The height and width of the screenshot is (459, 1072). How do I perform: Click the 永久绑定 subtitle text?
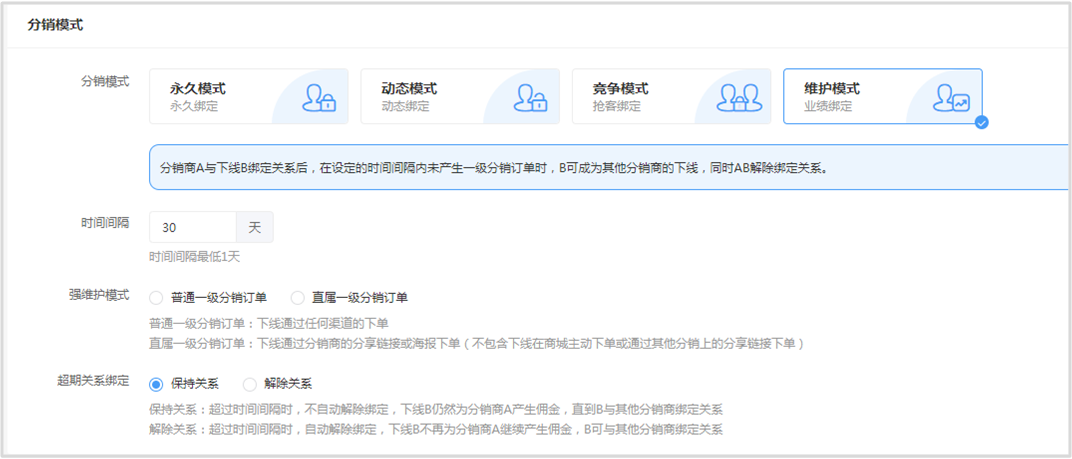pyautogui.click(x=194, y=106)
